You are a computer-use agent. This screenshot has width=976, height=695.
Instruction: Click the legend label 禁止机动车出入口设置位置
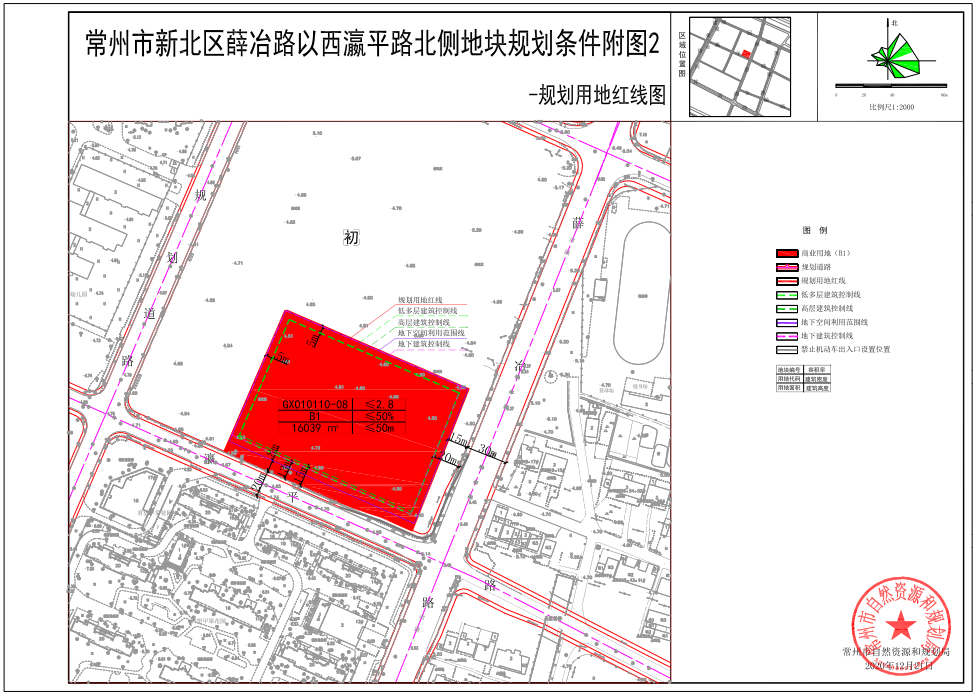click(845, 350)
